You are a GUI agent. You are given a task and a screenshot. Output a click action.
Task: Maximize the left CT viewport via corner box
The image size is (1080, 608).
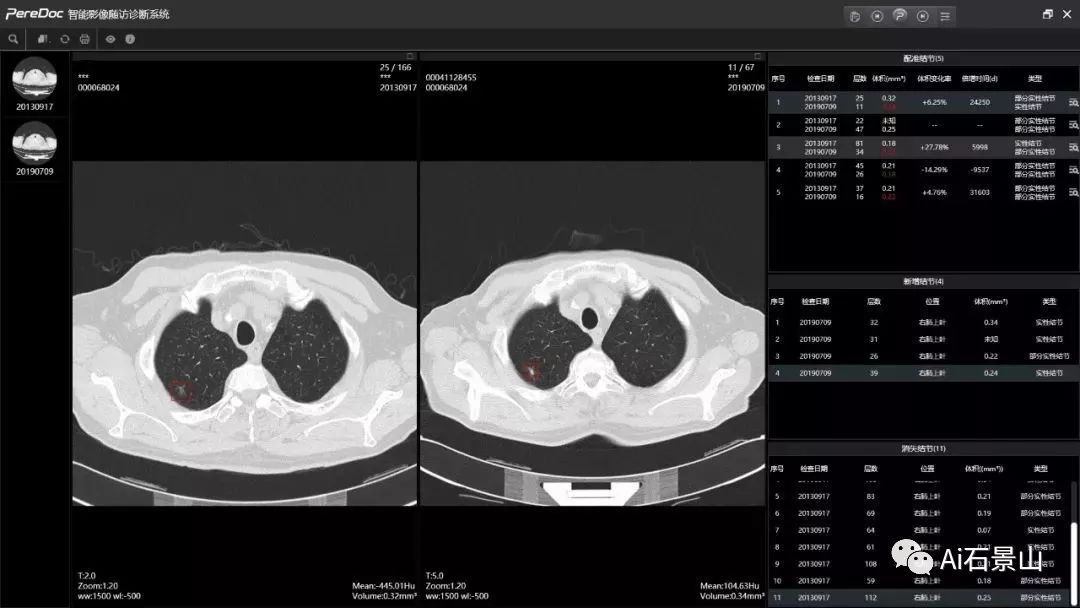pos(410,56)
